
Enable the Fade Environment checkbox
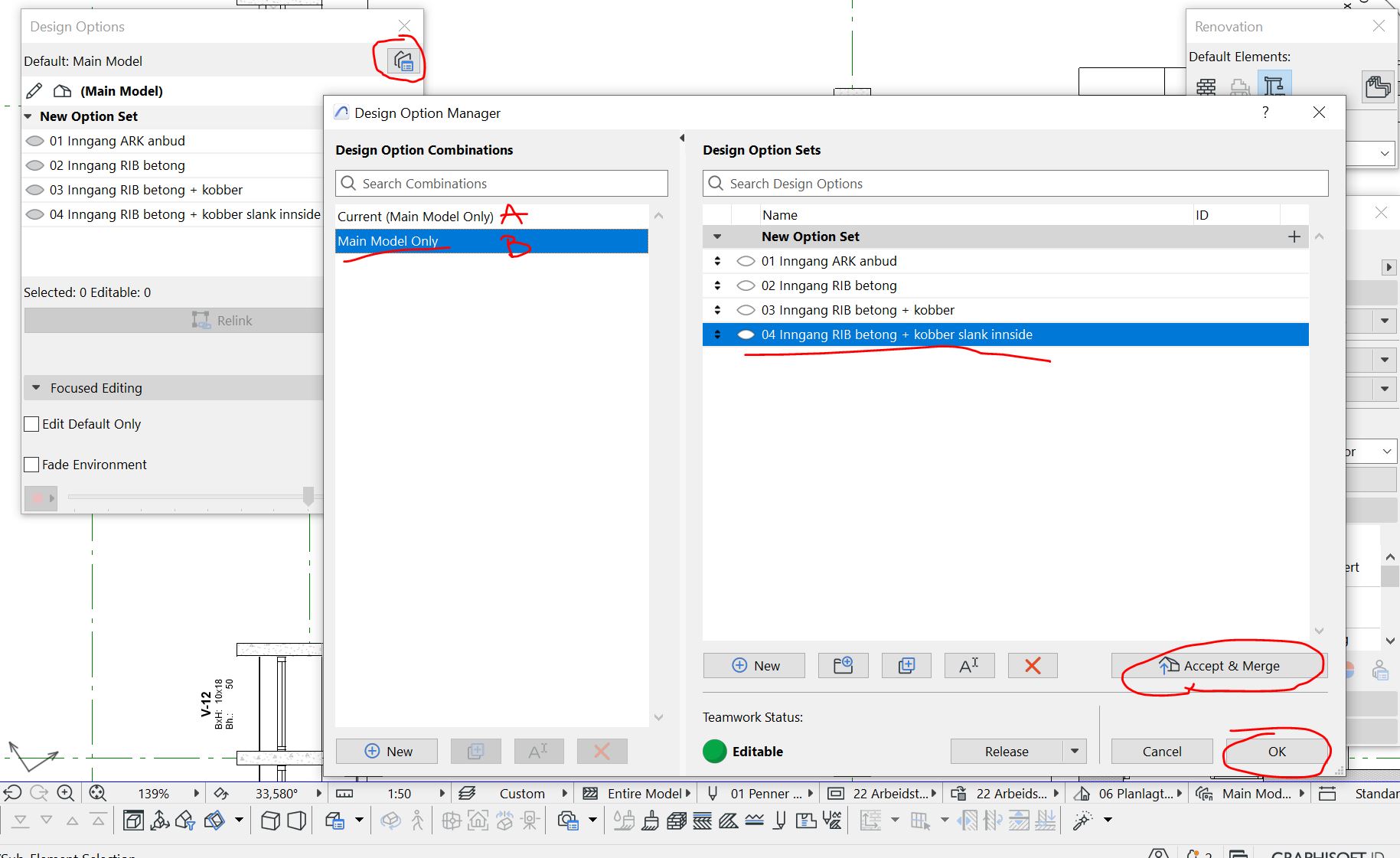(32, 465)
